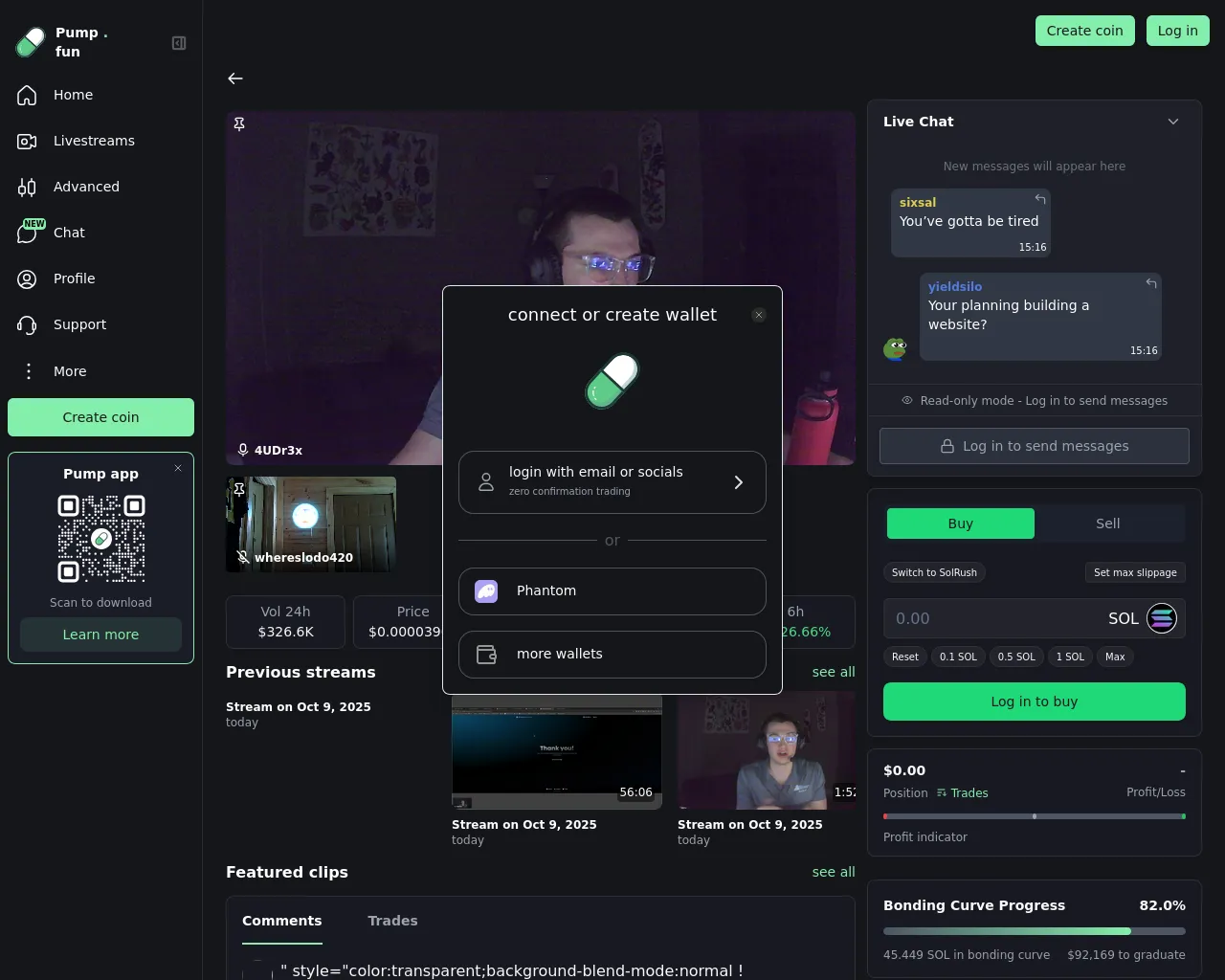Image resolution: width=1225 pixels, height=980 pixels.
Task: Click Create coin in the top bar
Action: 1085,31
